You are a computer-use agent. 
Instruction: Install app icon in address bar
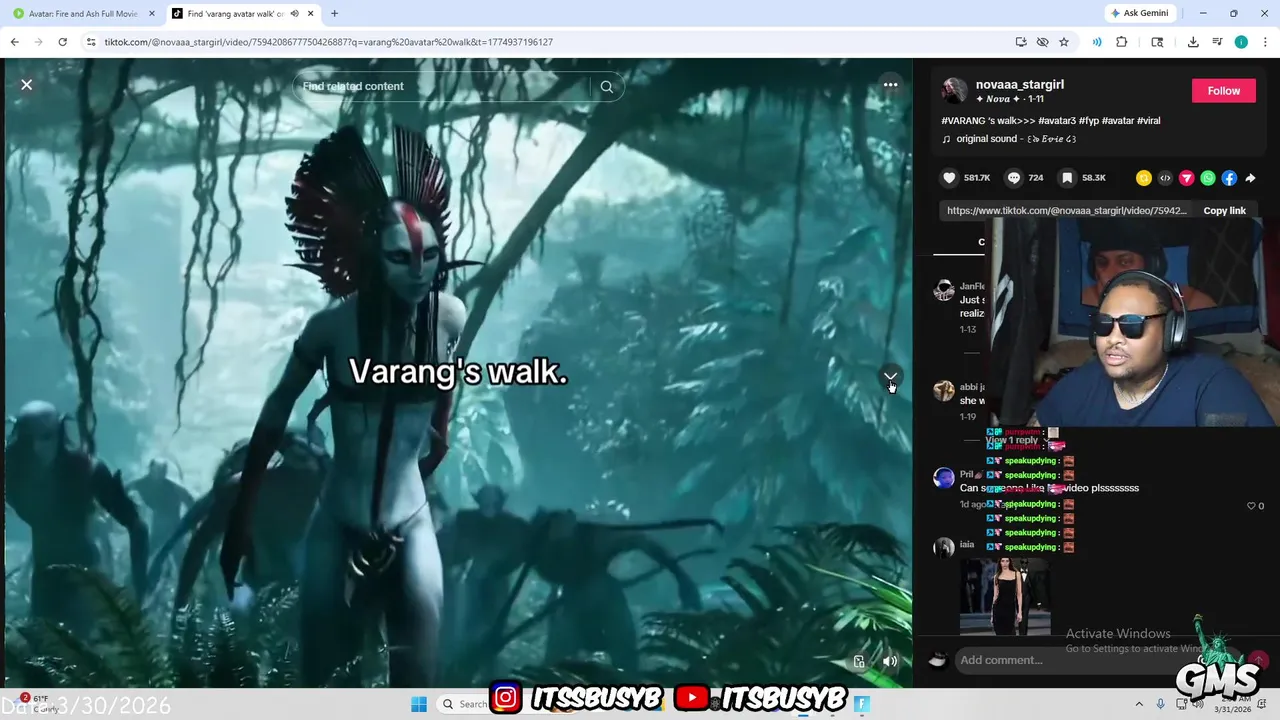1021,42
